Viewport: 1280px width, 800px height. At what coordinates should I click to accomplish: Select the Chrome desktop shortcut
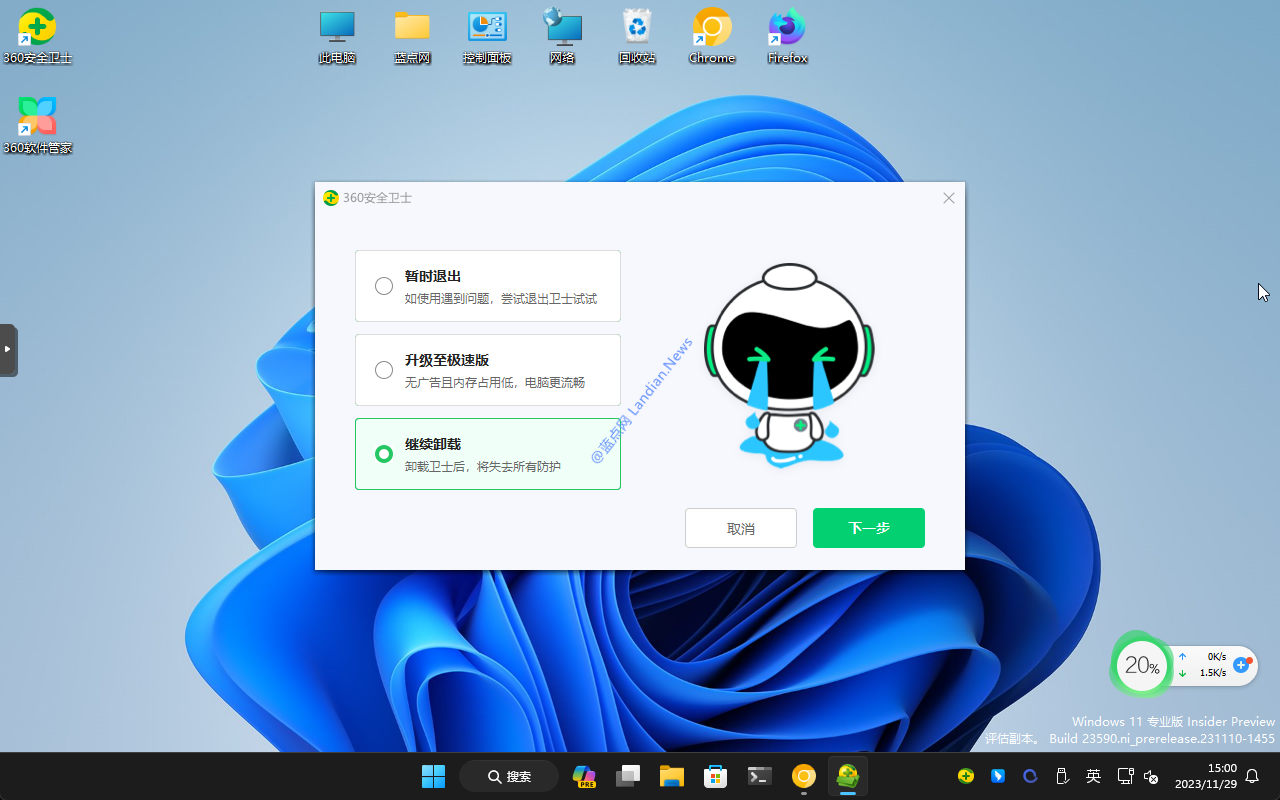pos(712,37)
